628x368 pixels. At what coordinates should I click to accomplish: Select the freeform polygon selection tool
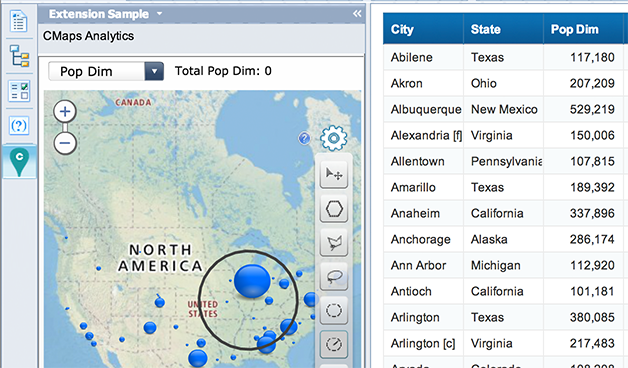(334, 242)
